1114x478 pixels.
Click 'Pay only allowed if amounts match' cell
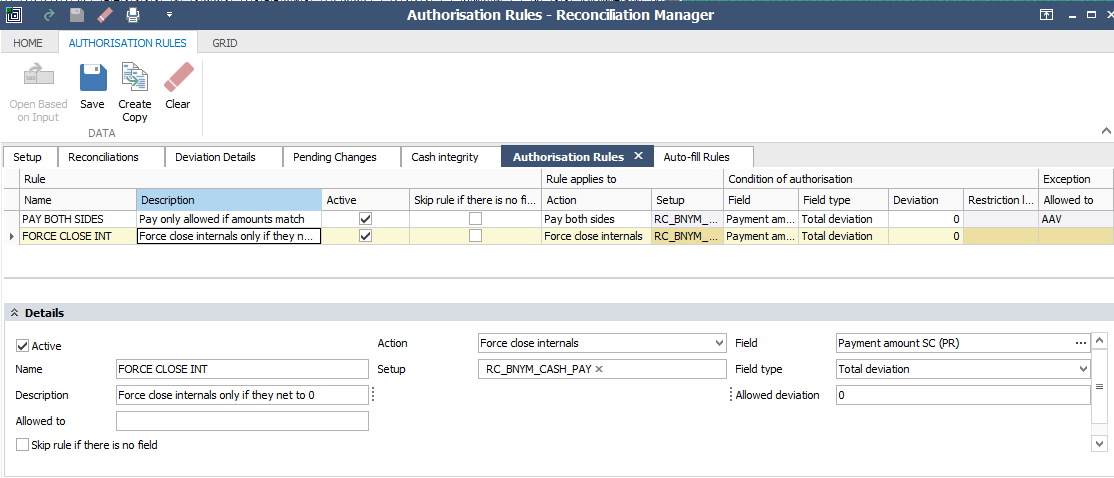[229, 219]
